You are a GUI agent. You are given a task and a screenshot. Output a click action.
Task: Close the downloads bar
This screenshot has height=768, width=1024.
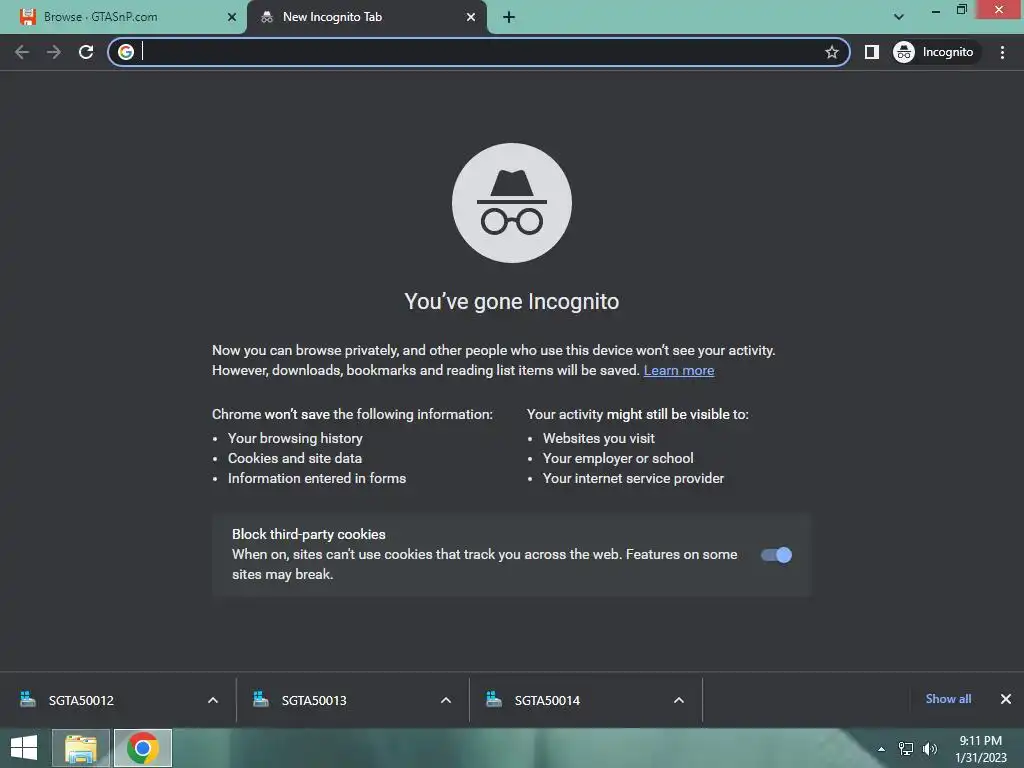1006,699
